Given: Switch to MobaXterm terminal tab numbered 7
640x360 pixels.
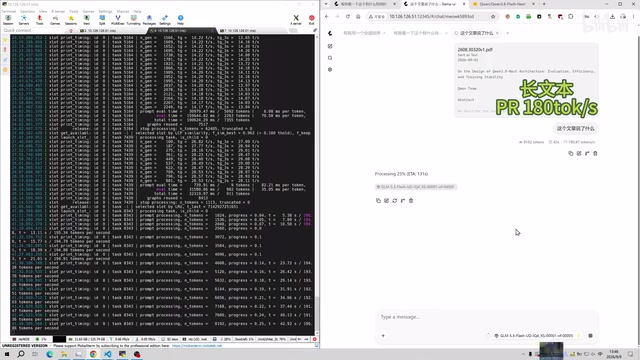Looking at the screenshot, I should coord(239,31).
